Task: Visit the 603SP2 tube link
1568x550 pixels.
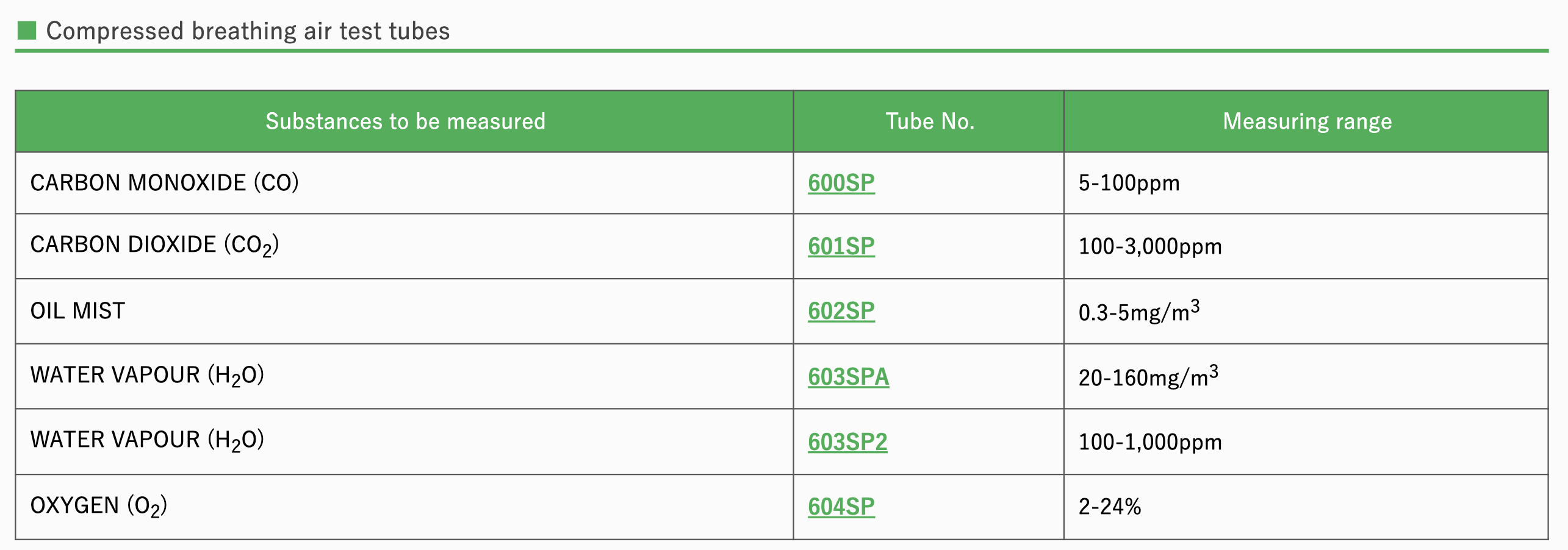Action: 847,441
